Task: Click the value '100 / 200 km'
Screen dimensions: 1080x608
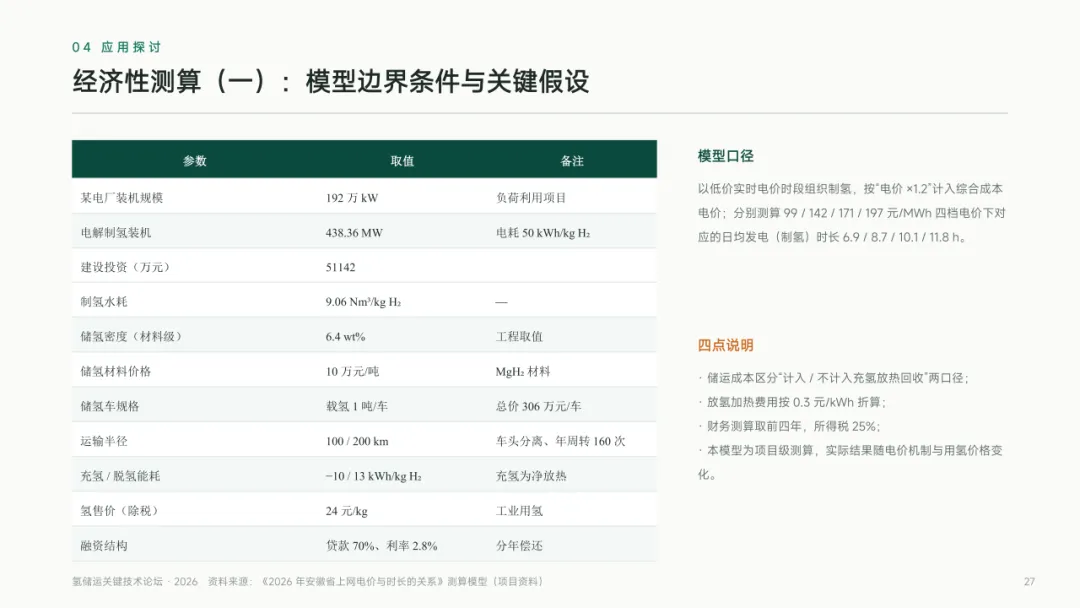Action: [x=357, y=441]
